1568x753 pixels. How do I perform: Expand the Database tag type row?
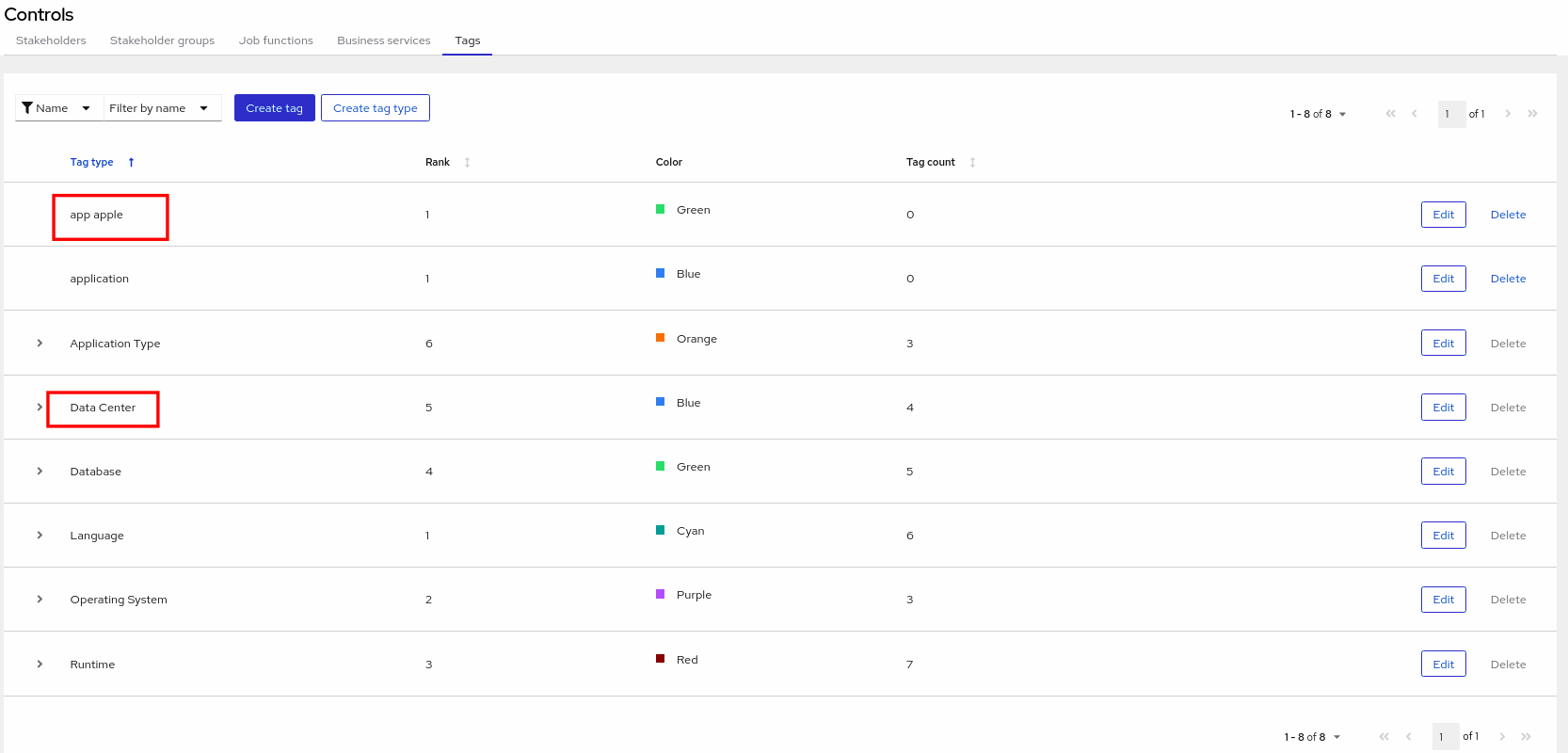click(x=40, y=472)
